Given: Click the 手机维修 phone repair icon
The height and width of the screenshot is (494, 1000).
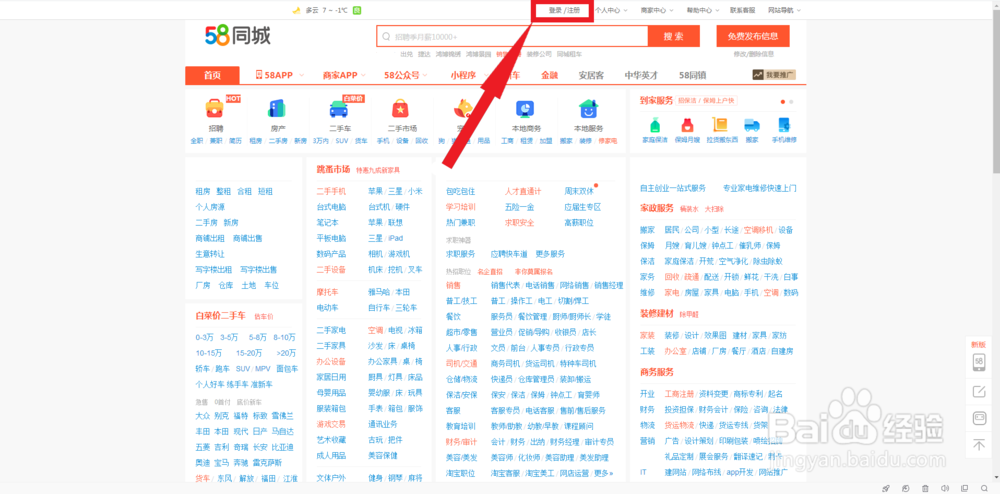Looking at the screenshot, I should pos(784,125).
